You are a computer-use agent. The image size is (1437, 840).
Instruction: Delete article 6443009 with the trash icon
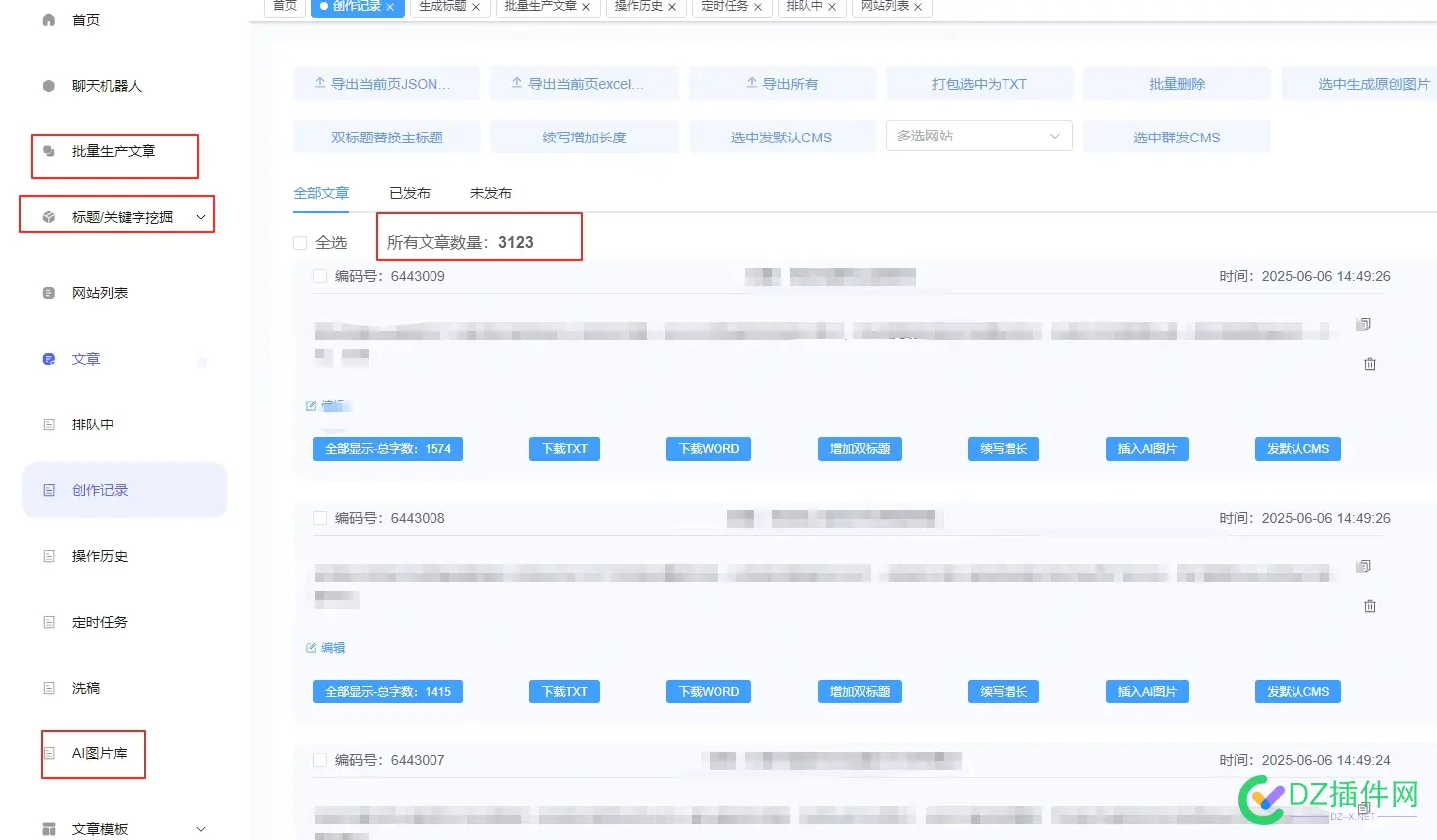1370,364
